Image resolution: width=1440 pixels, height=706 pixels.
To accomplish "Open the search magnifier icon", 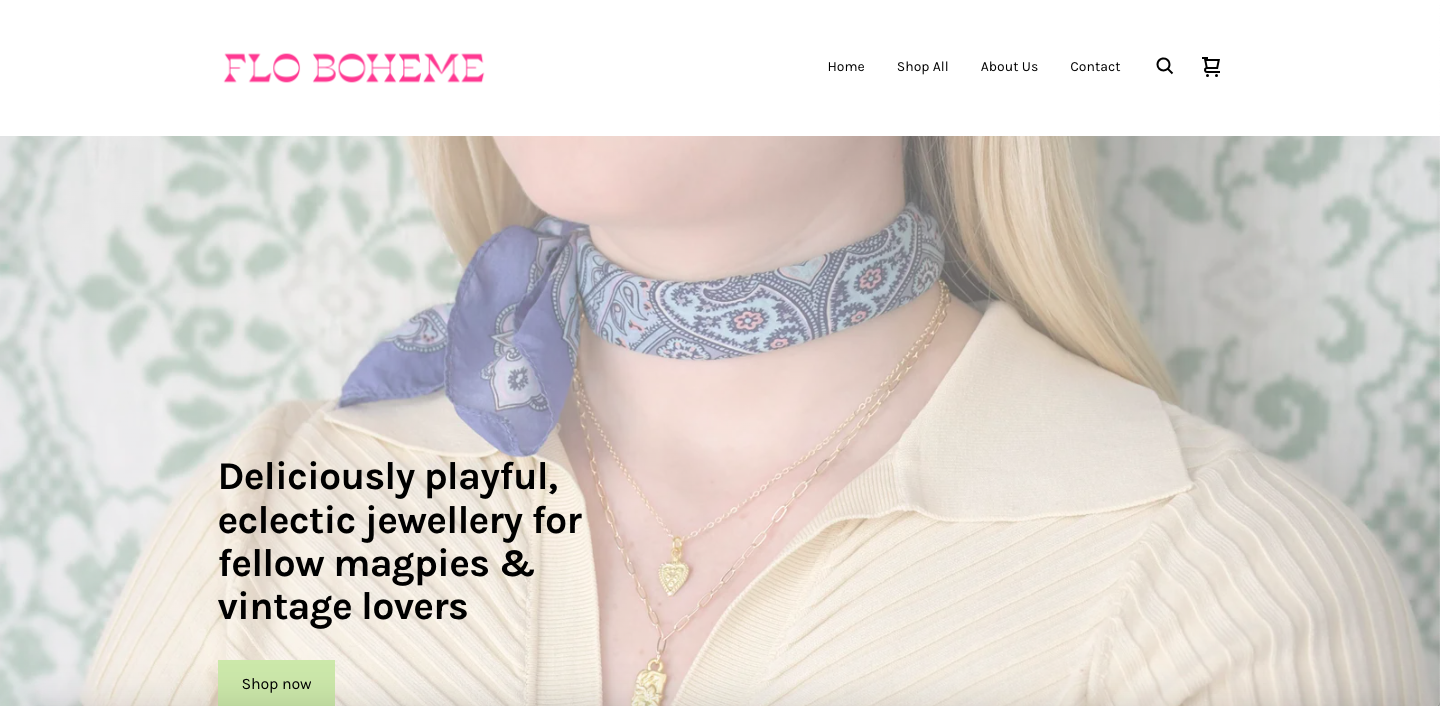I will pos(1164,66).
